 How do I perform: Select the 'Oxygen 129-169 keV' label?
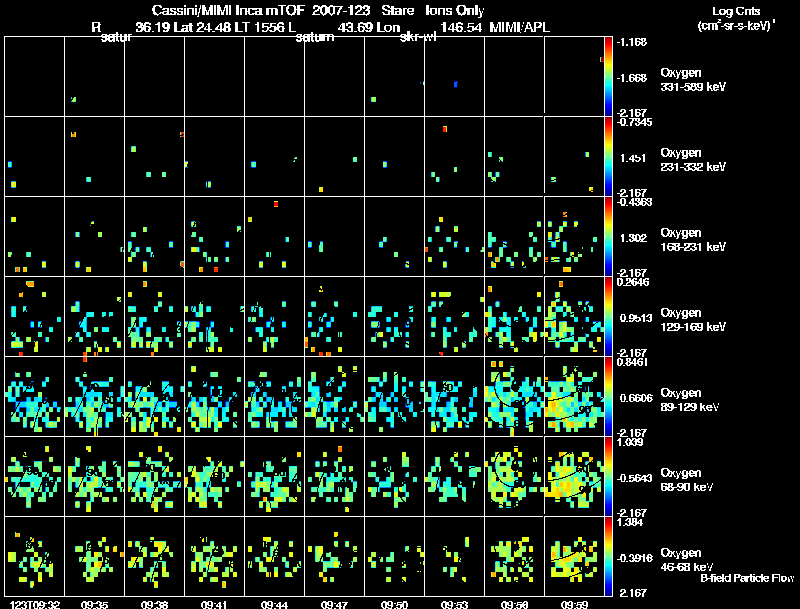(x=693, y=320)
